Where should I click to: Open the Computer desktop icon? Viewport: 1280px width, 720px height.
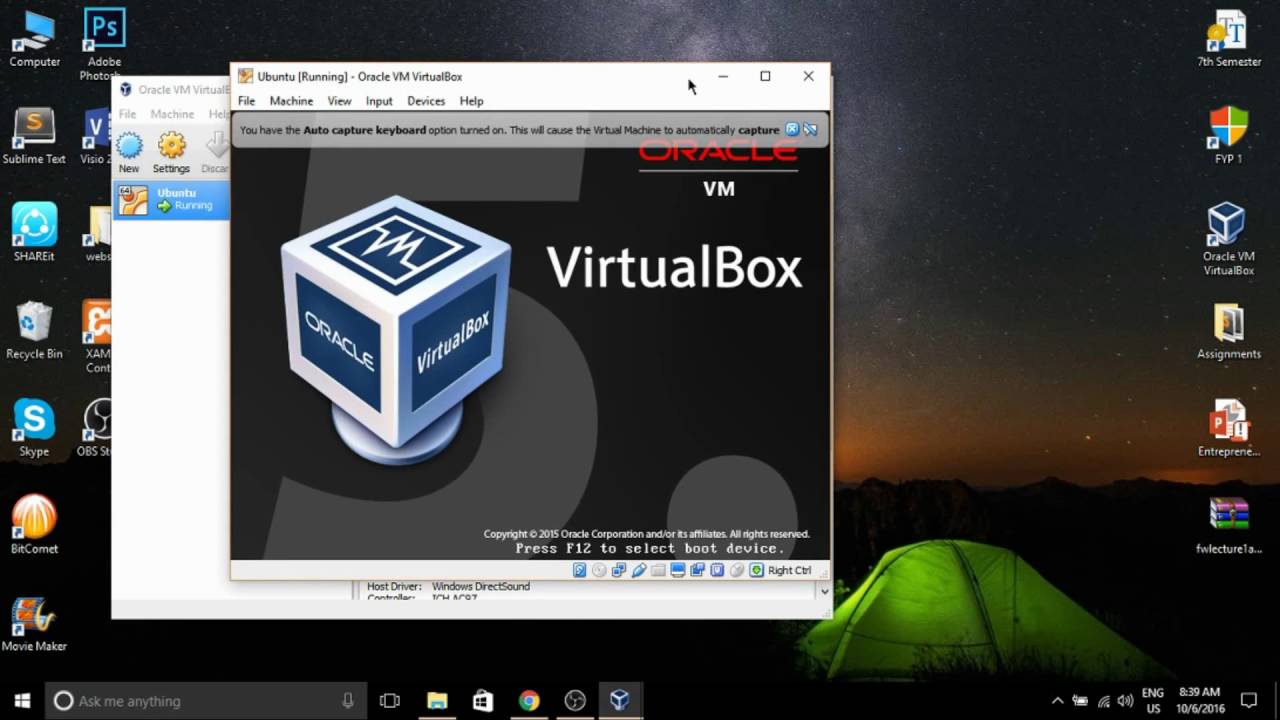click(x=34, y=39)
